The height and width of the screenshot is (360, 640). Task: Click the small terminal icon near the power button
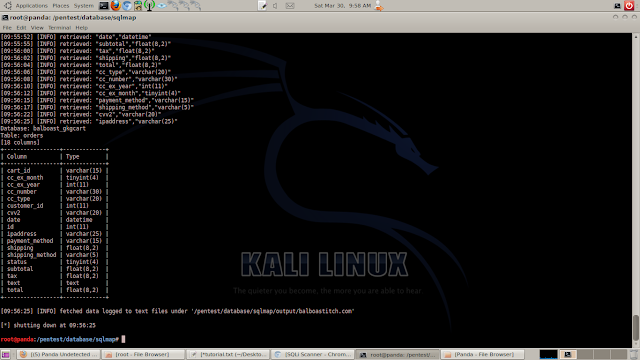point(618,6)
